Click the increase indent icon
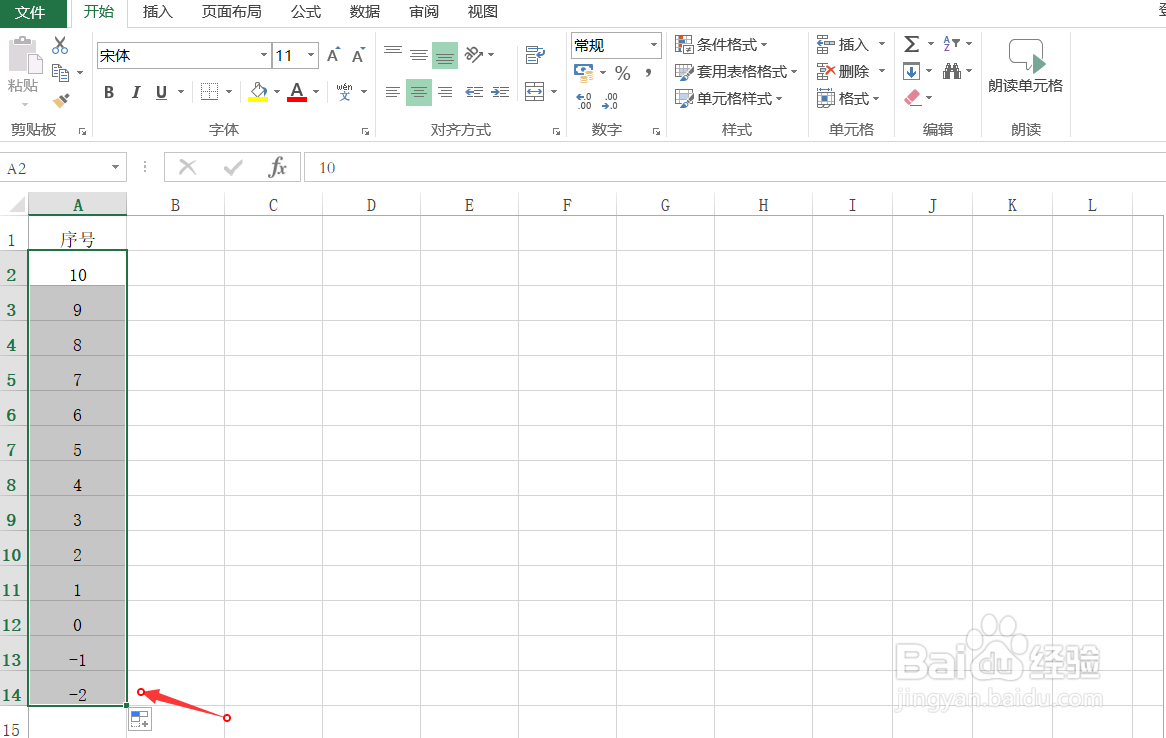 tap(500, 92)
